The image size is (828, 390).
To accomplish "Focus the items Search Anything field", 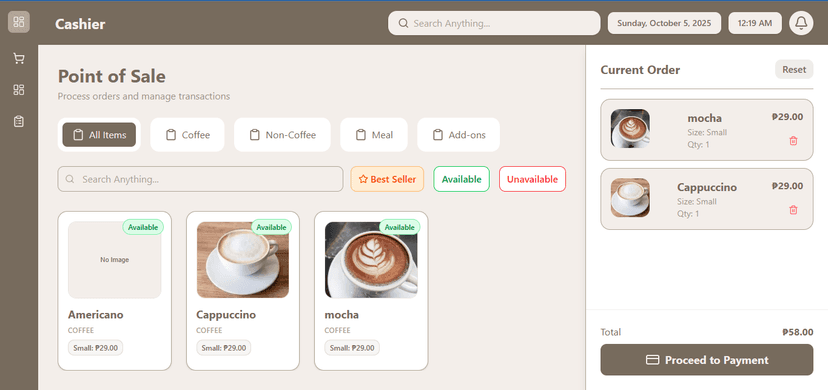I will pos(200,179).
